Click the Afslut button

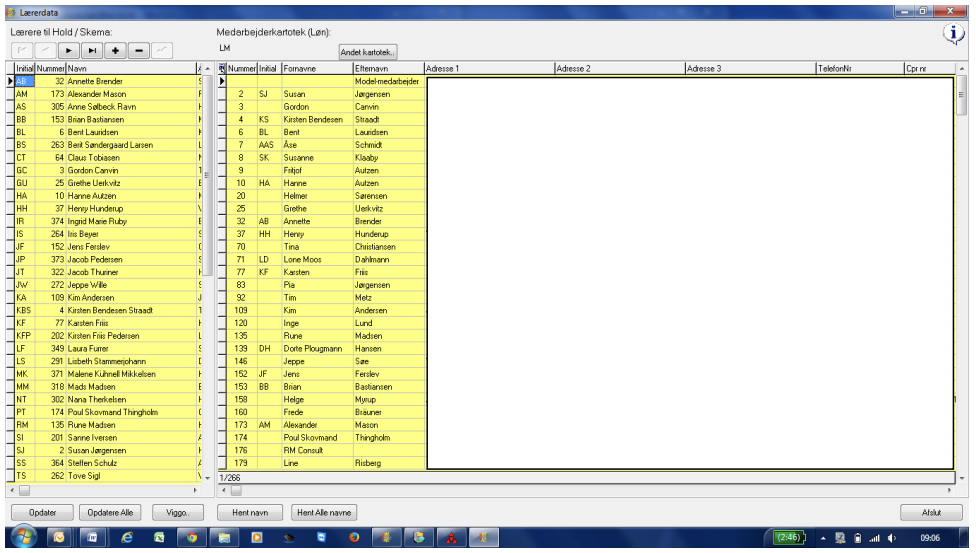tap(931, 513)
